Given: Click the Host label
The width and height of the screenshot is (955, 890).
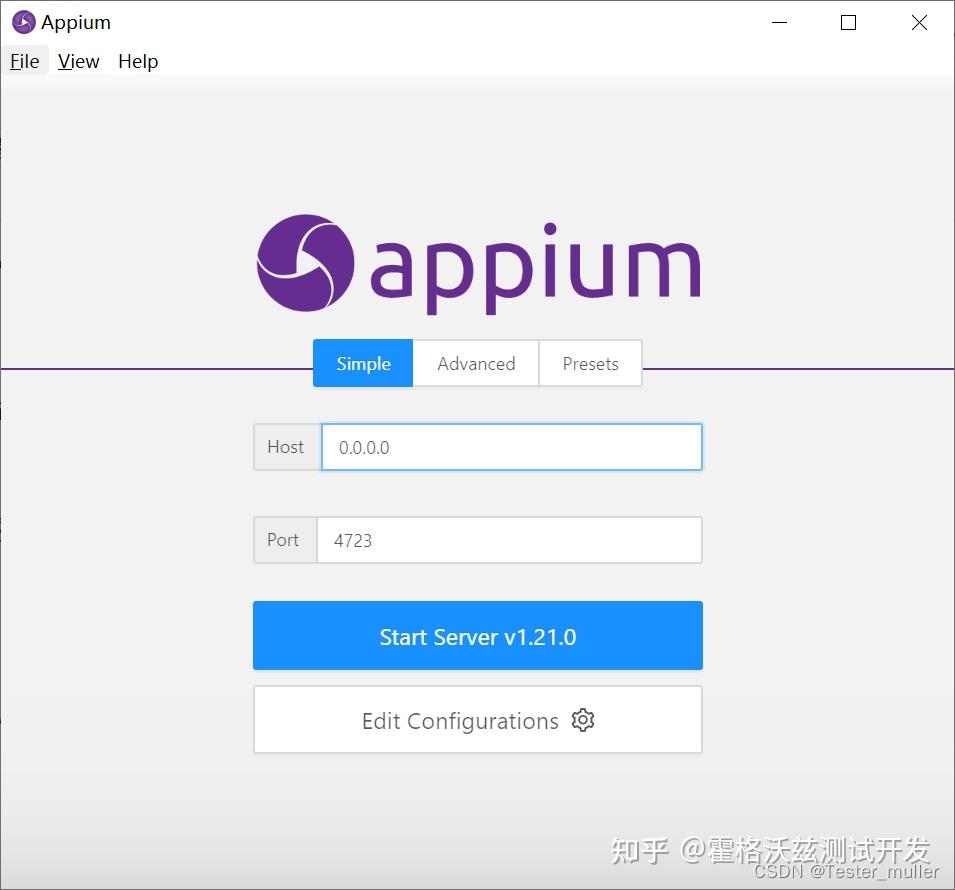Looking at the screenshot, I should (x=286, y=447).
